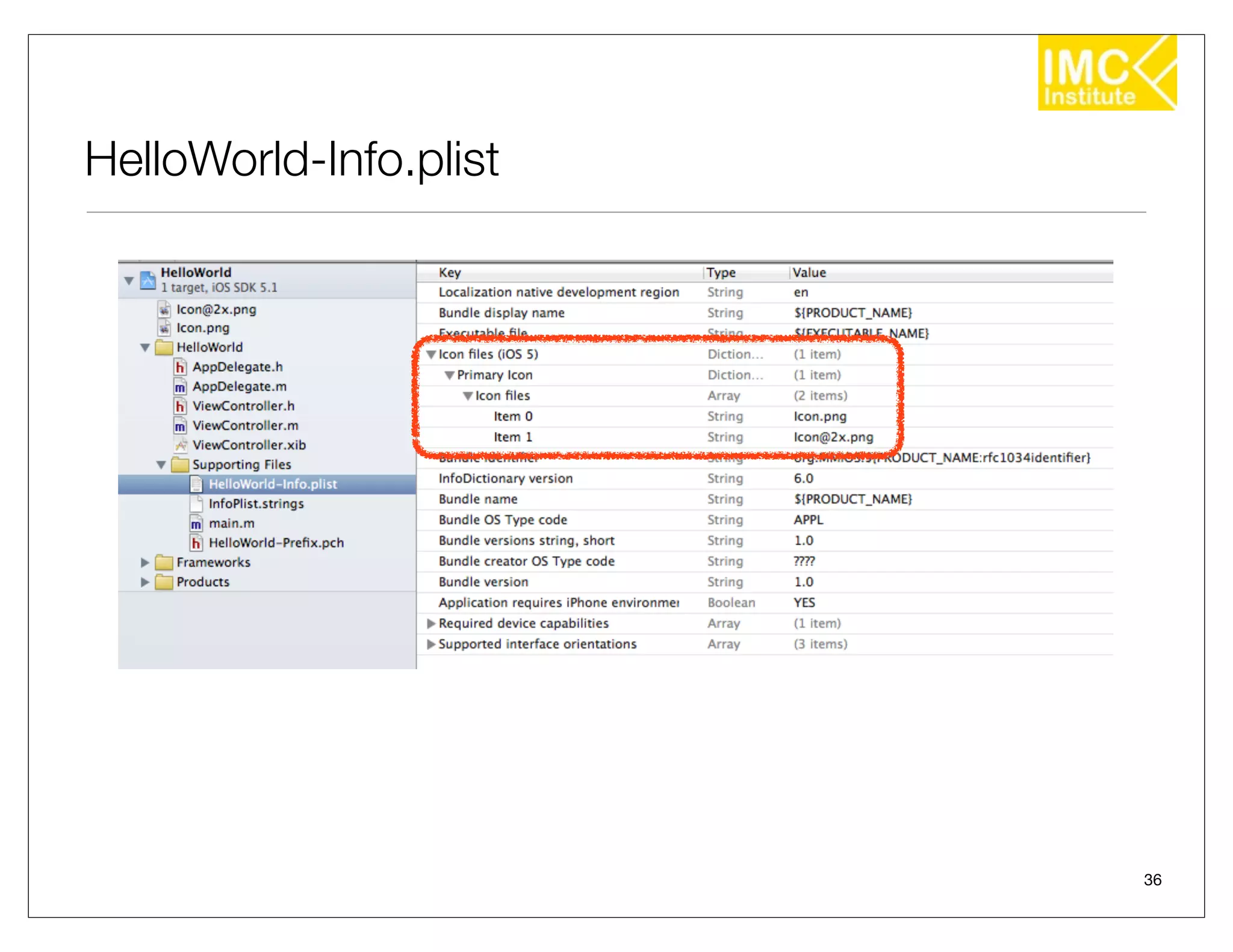This screenshot has height=952, width=1233.
Task: Click the Supporting Files folder icon
Action: 179,465
